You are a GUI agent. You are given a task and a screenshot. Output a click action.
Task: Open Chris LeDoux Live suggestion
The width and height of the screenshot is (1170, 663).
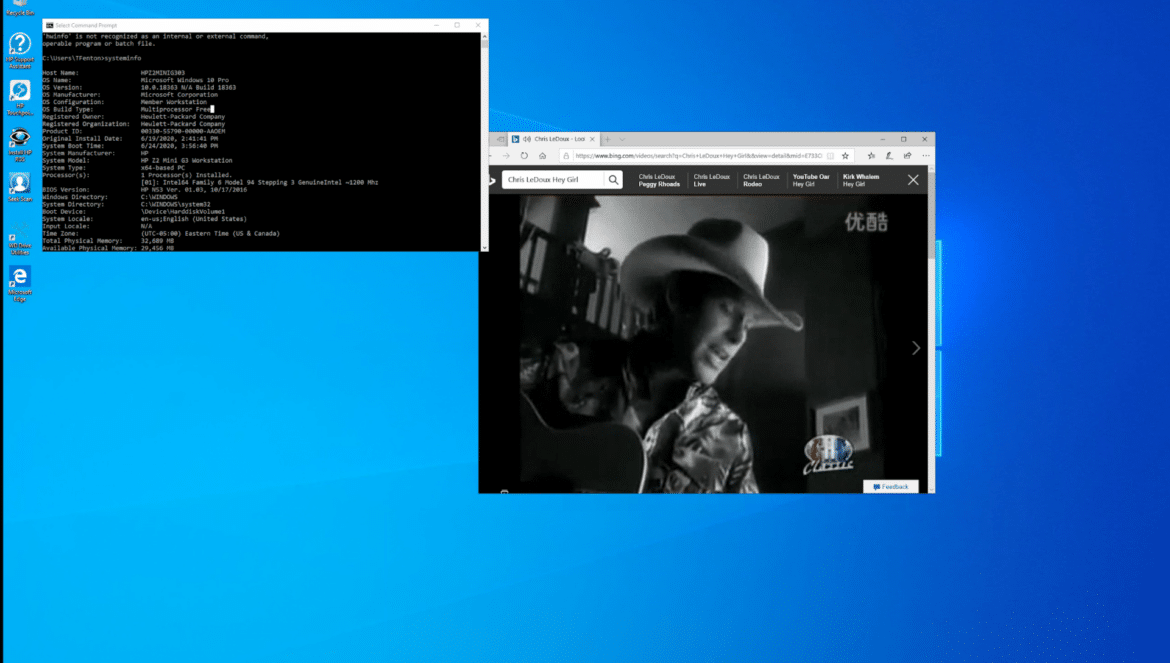711,180
